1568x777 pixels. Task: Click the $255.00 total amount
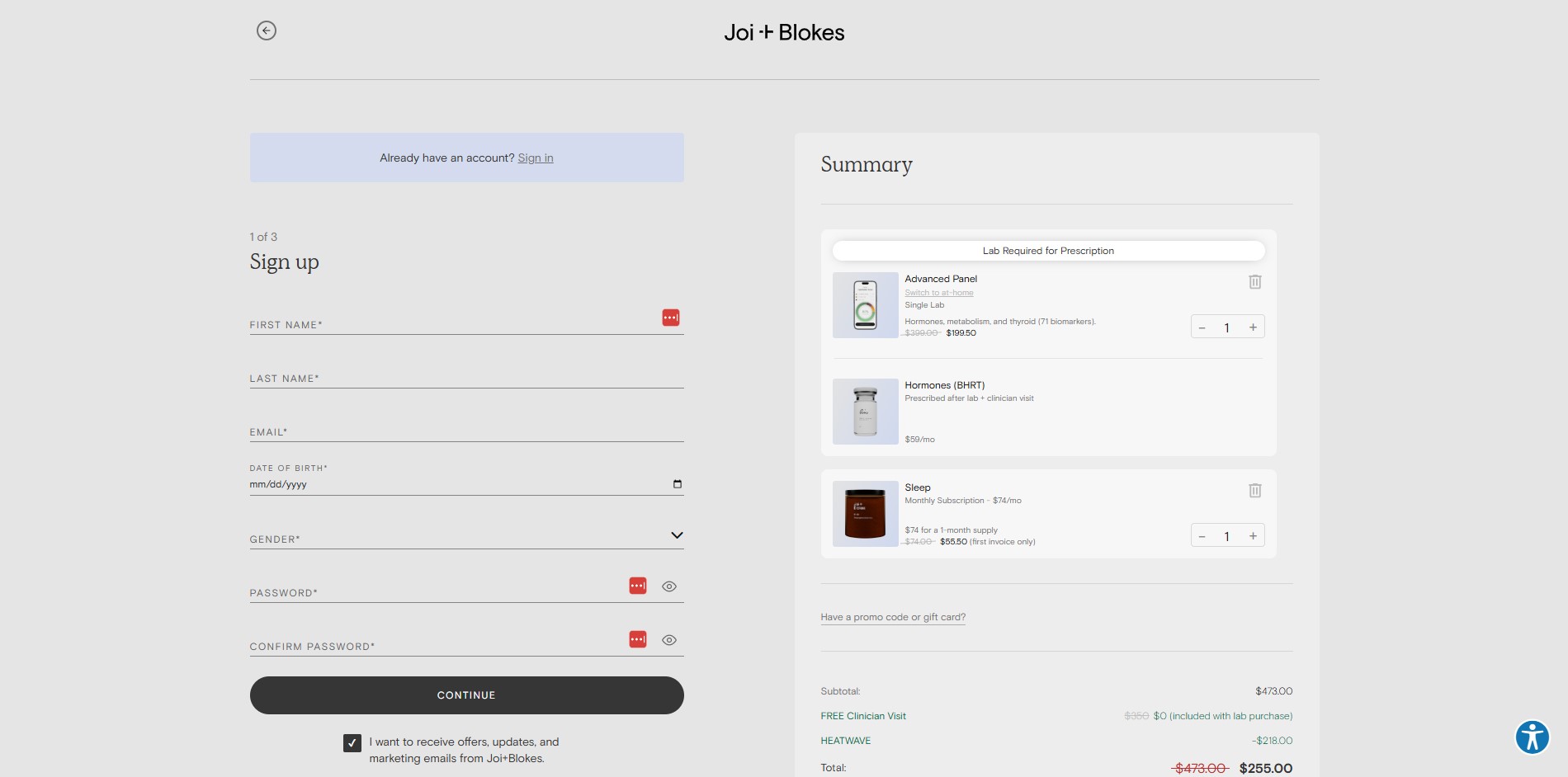pyautogui.click(x=1266, y=768)
